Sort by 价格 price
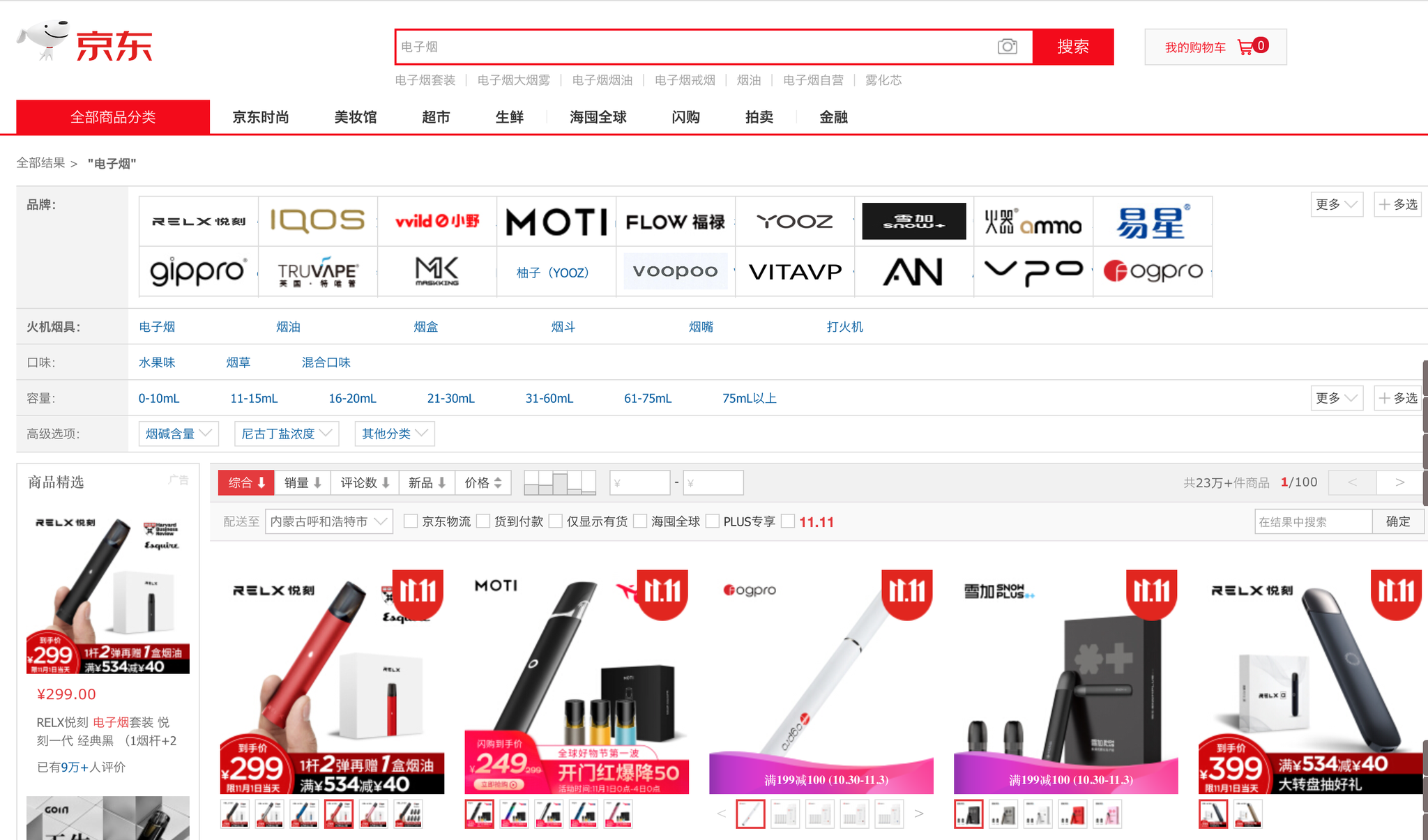 pyautogui.click(x=483, y=482)
